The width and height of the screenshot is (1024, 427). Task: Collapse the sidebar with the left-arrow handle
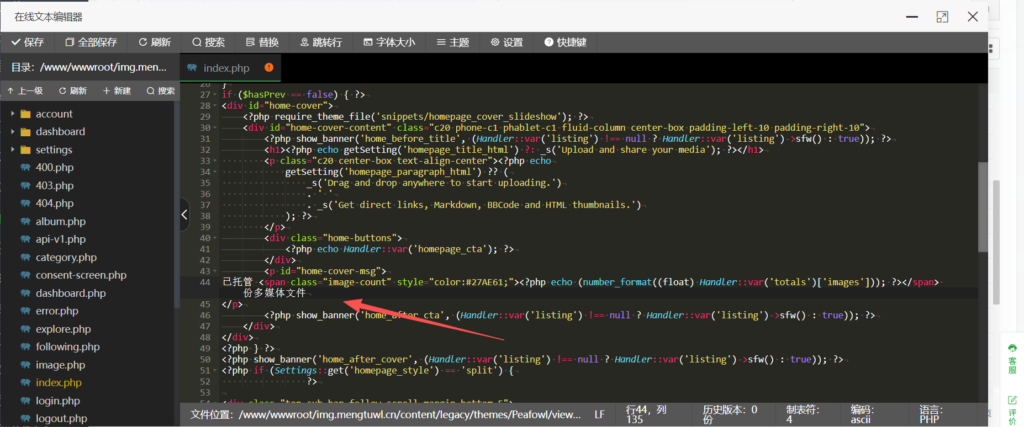(184, 214)
